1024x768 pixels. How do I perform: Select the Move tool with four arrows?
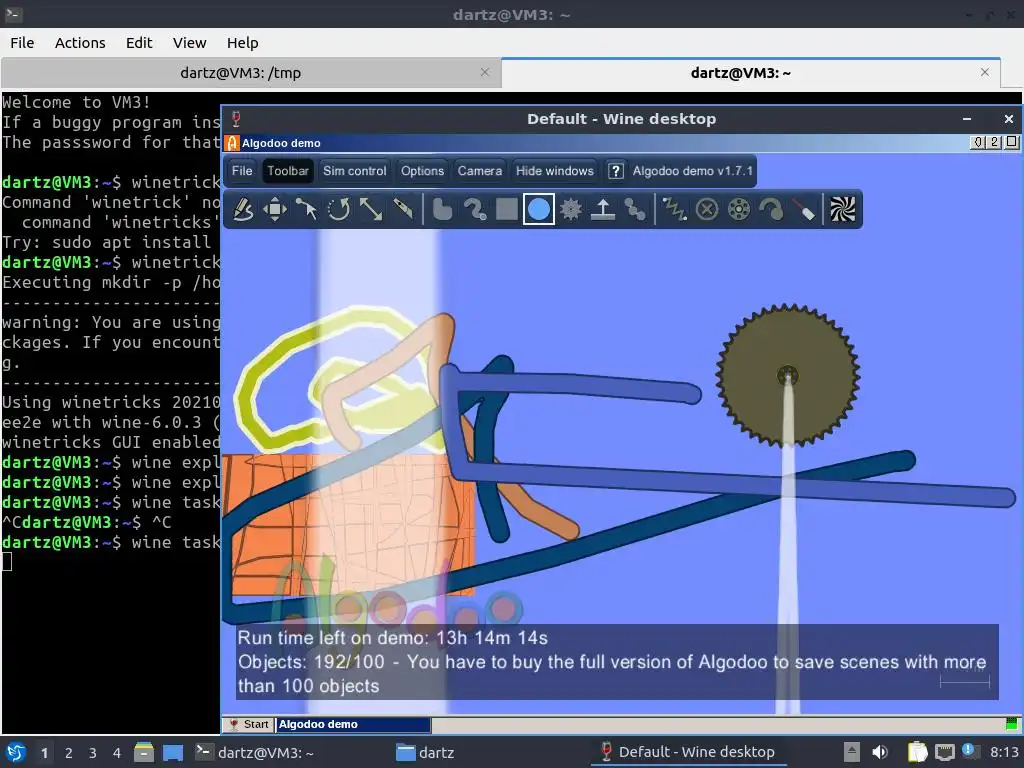[x=275, y=210]
